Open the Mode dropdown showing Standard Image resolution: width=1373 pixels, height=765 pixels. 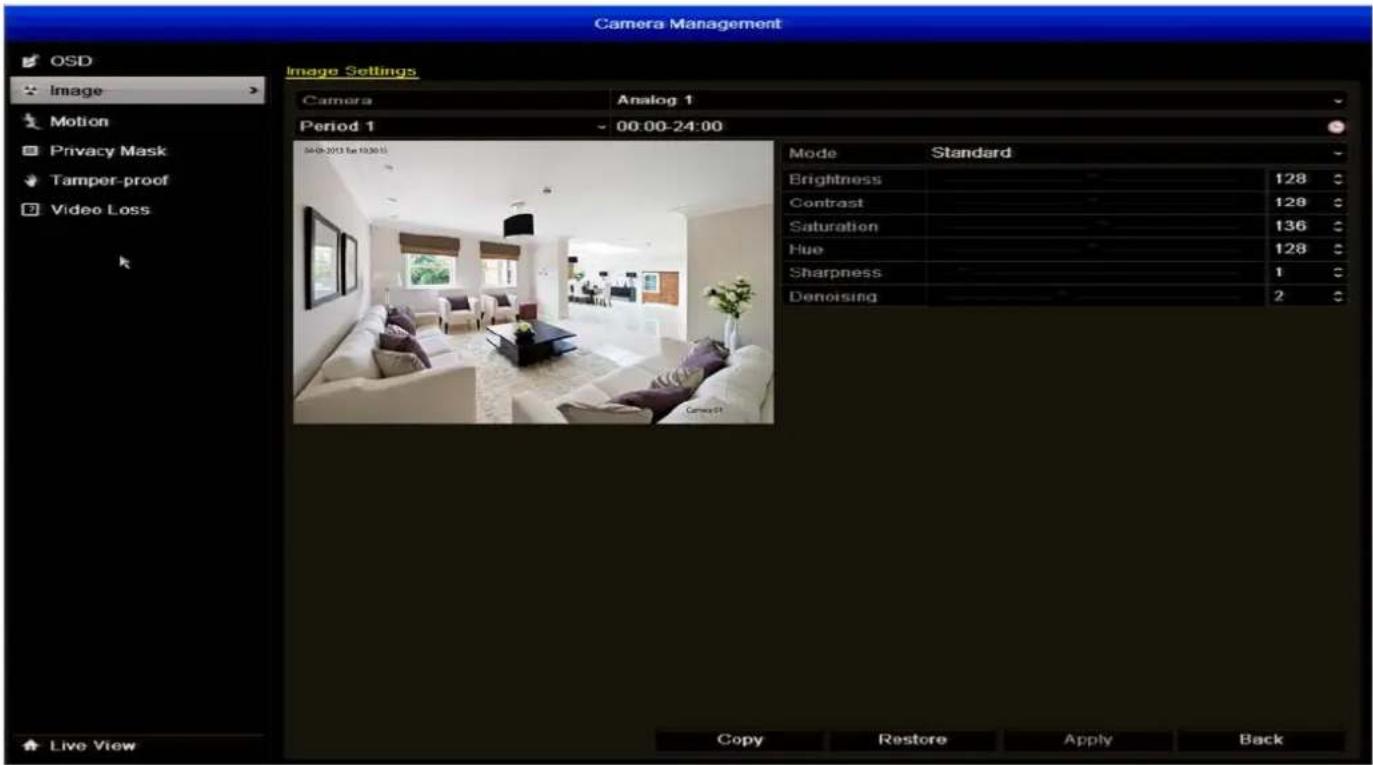tap(1135, 153)
